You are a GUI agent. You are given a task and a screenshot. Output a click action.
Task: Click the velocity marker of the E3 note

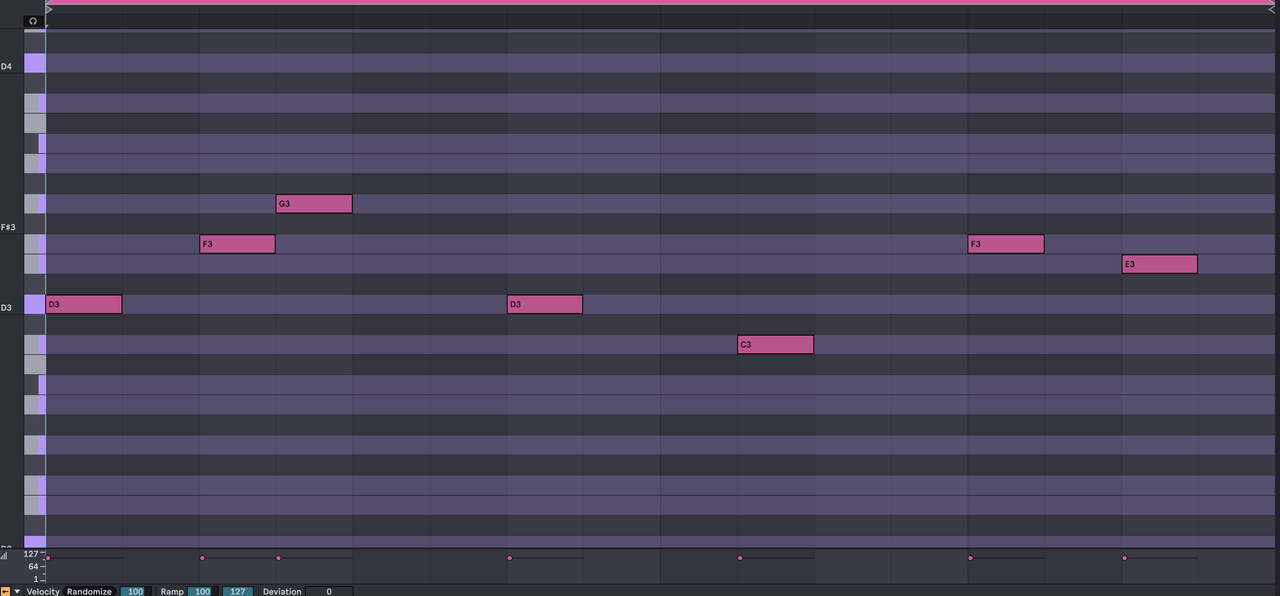pos(1124,558)
